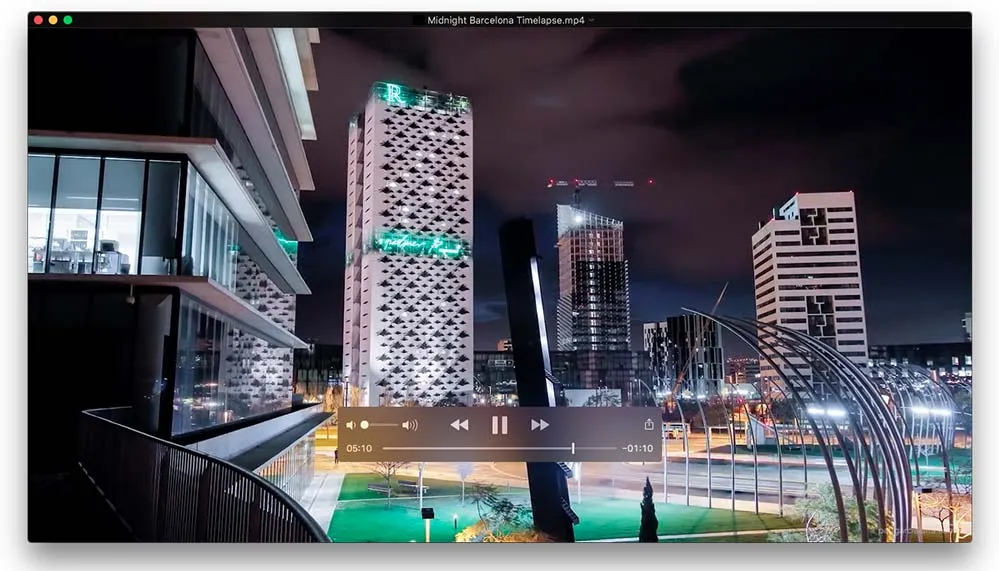This screenshot has width=999, height=571.
Task: Click the elapsed time 05:10
Action: coord(359,449)
